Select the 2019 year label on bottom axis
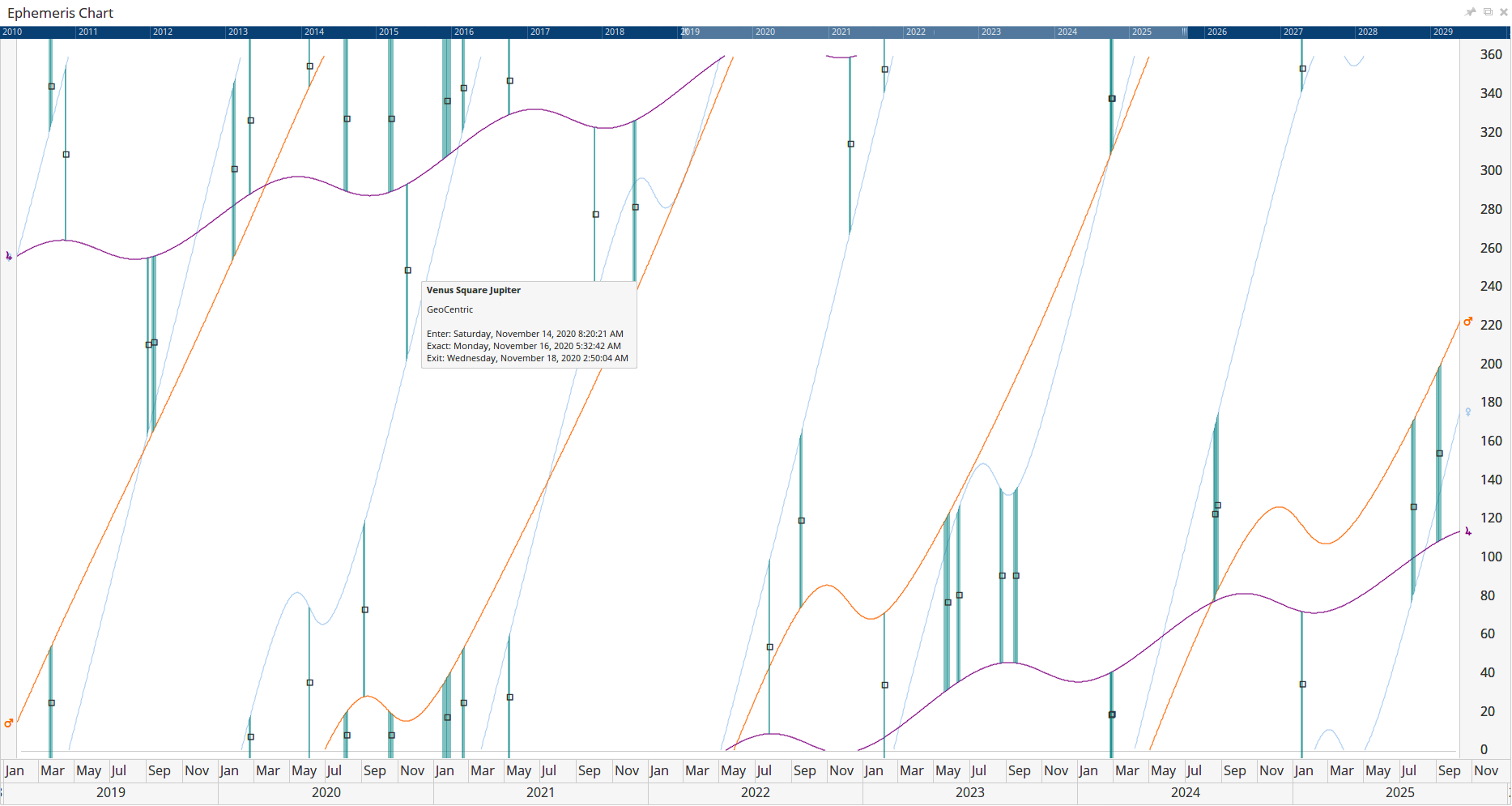 pyautogui.click(x=111, y=792)
